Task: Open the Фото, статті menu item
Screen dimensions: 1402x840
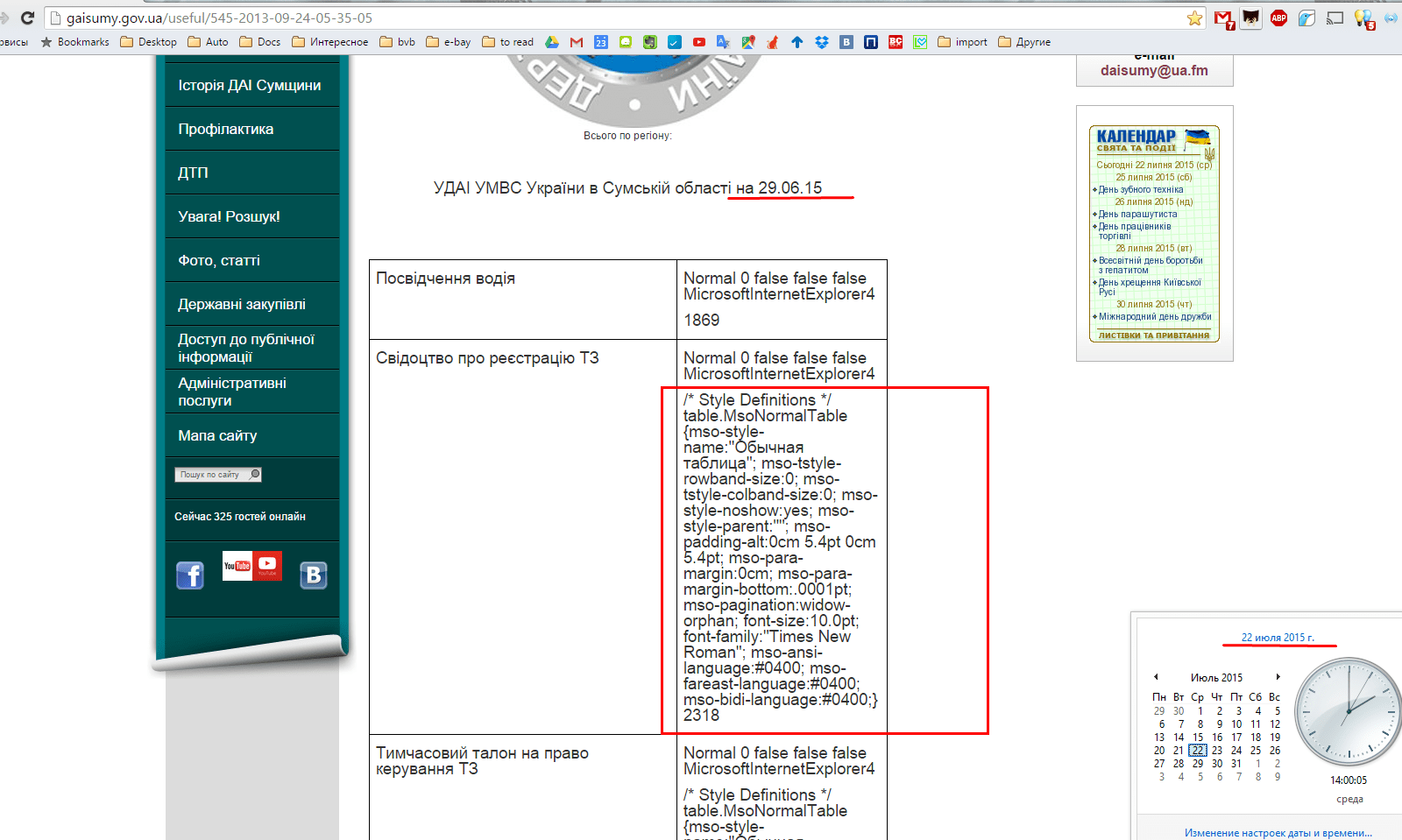Action: click(252, 260)
